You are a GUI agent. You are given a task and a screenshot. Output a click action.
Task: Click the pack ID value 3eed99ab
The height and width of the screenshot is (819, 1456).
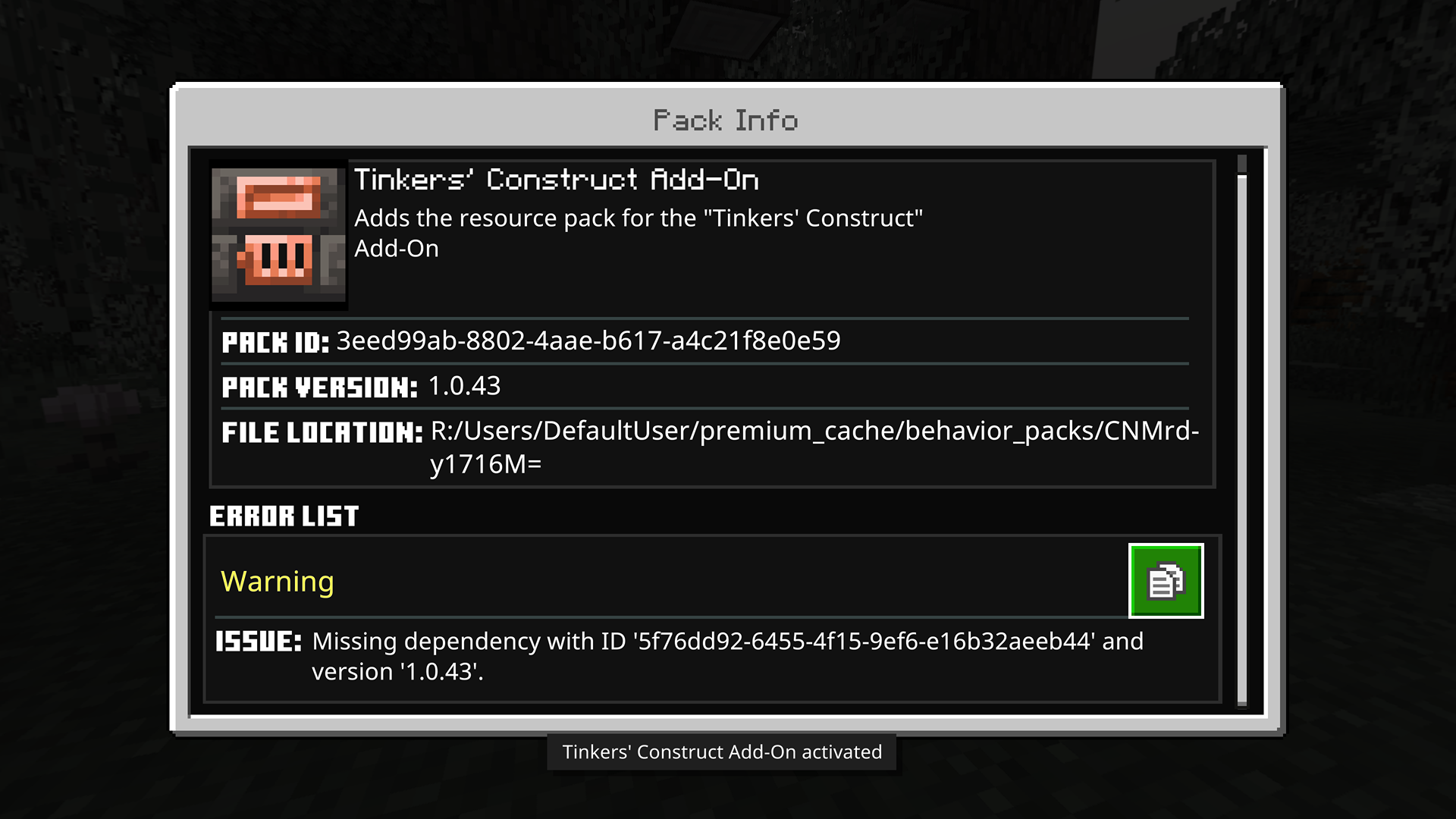(x=588, y=341)
